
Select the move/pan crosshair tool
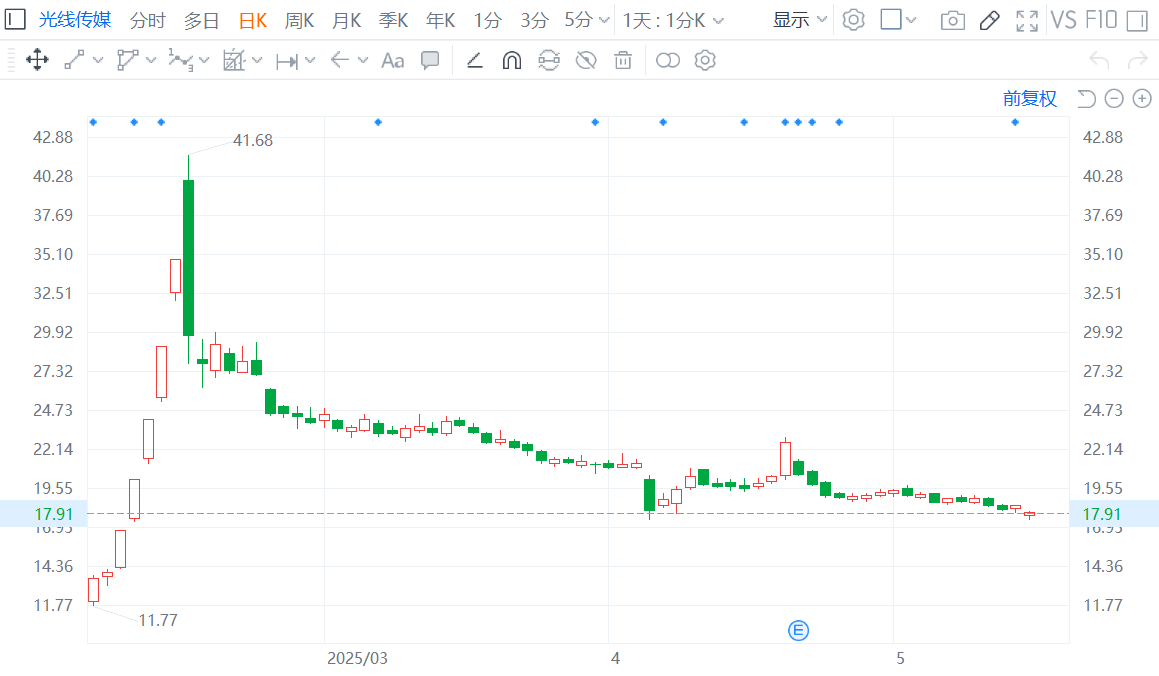click(x=37, y=61)
